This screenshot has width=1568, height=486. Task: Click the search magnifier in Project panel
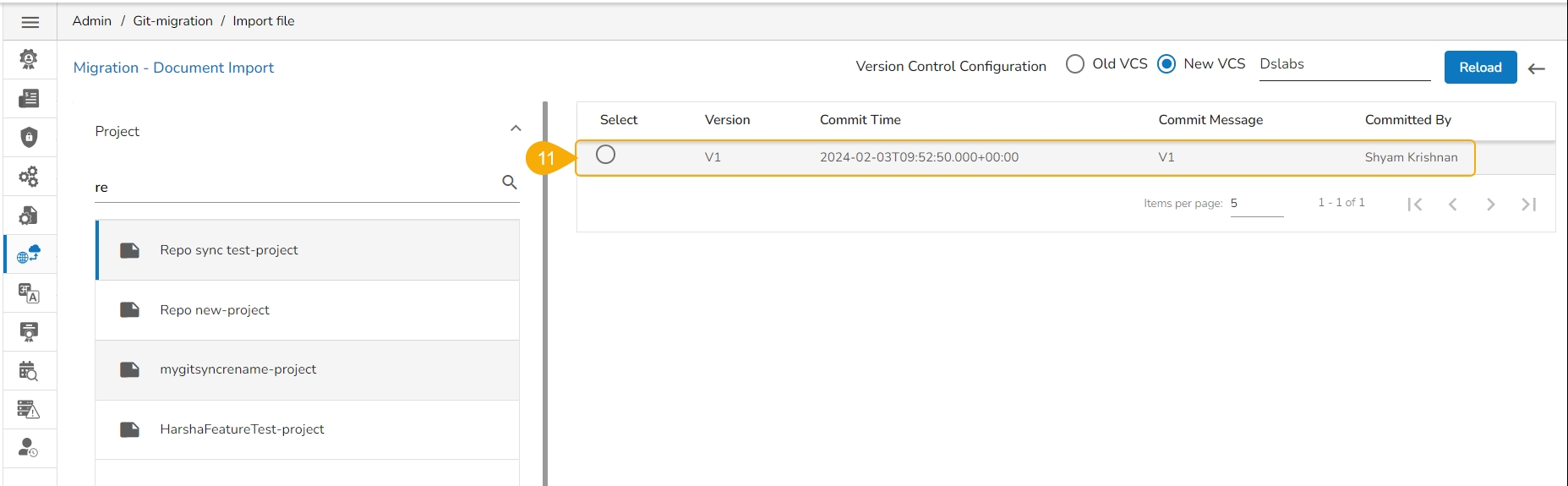[x=509, y=182]
